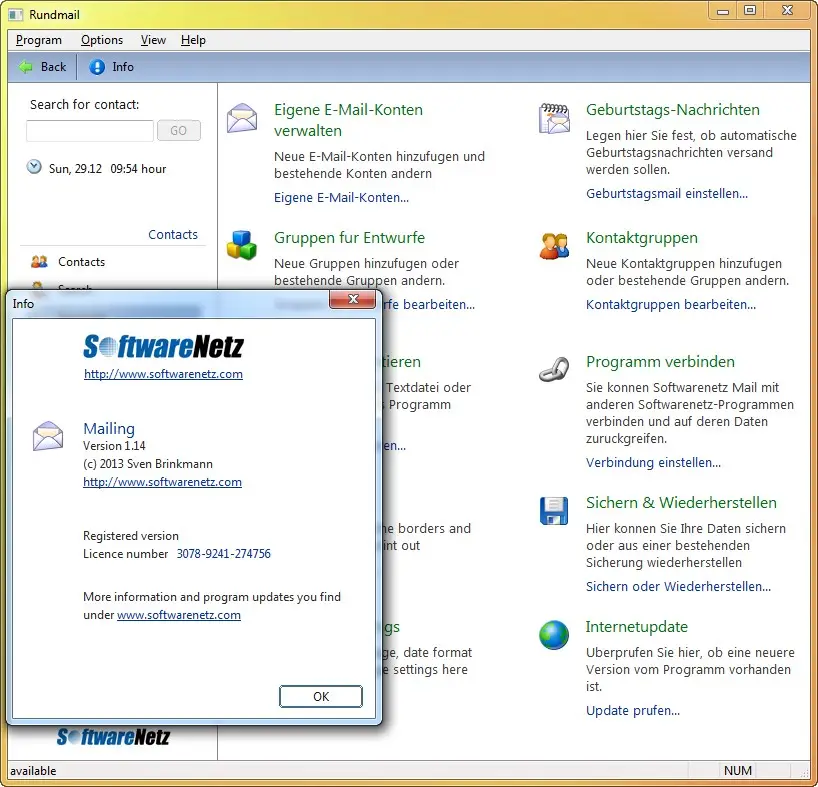Click the 'available' status bar text

(x=33, y=771)
